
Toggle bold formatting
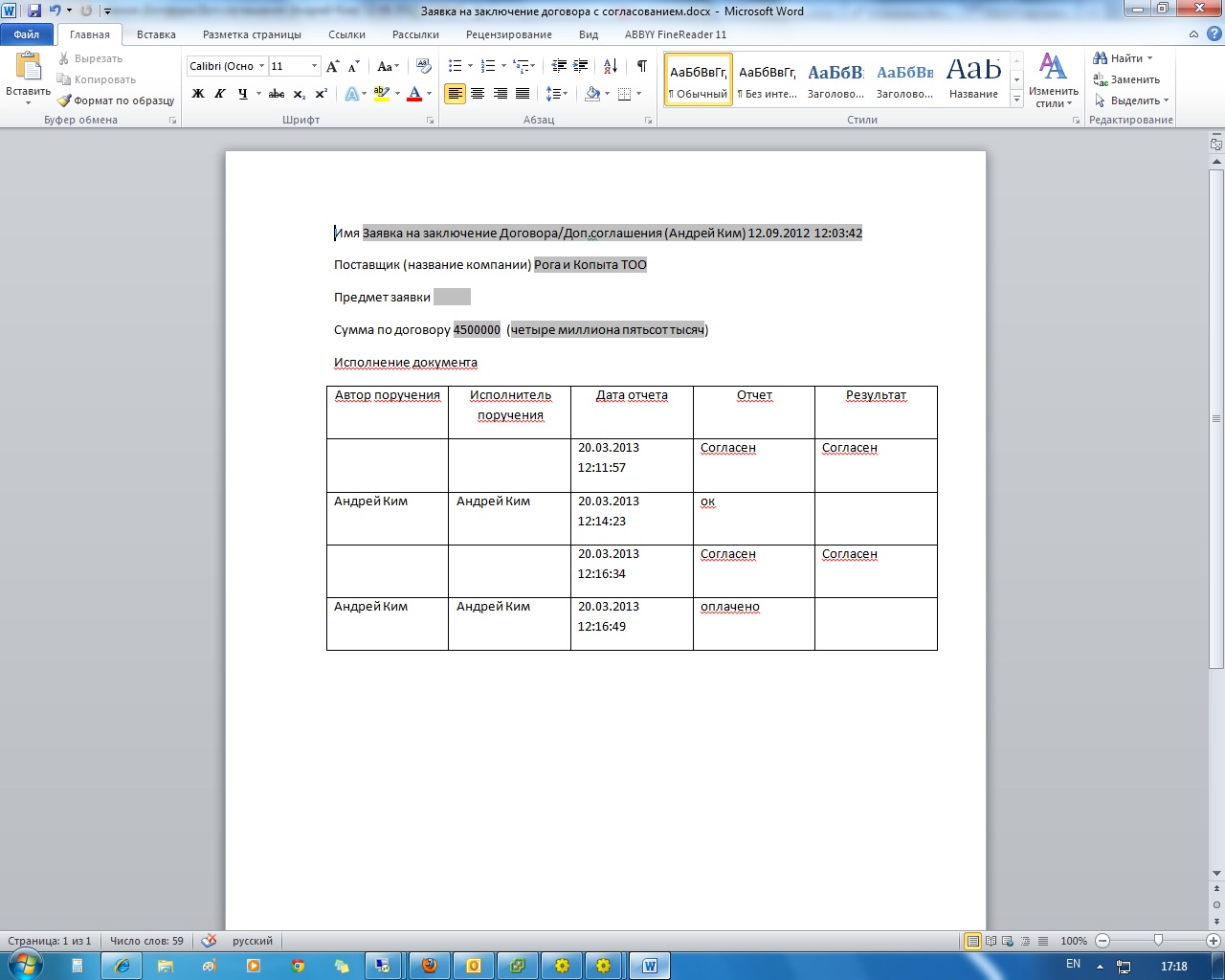point(198,94)
